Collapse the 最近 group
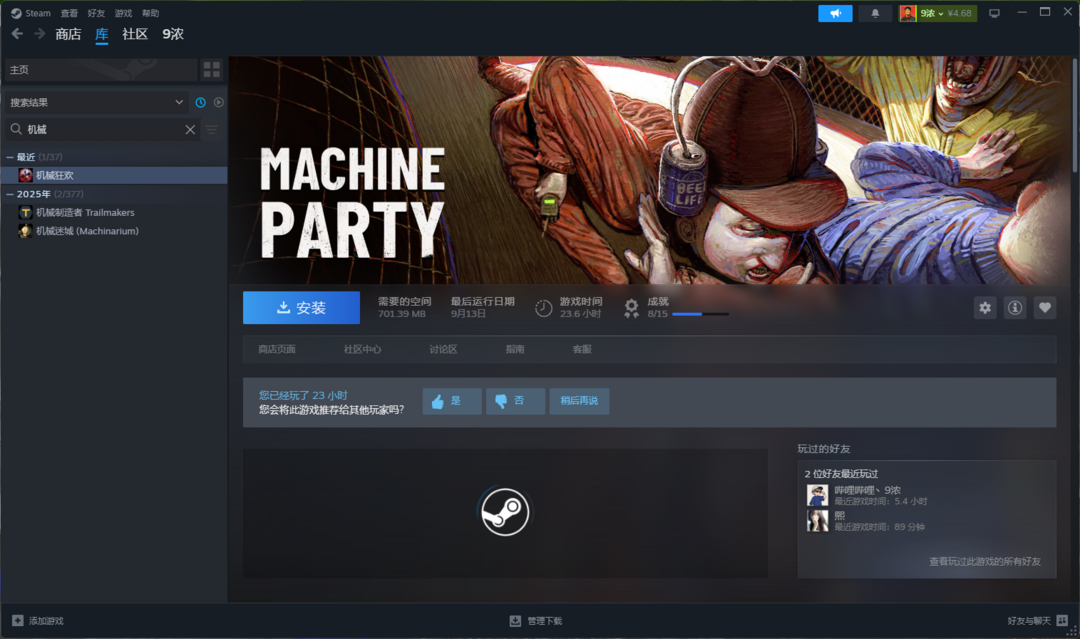1080x639 pixels. pyautogui.click(x=10, y=157)
